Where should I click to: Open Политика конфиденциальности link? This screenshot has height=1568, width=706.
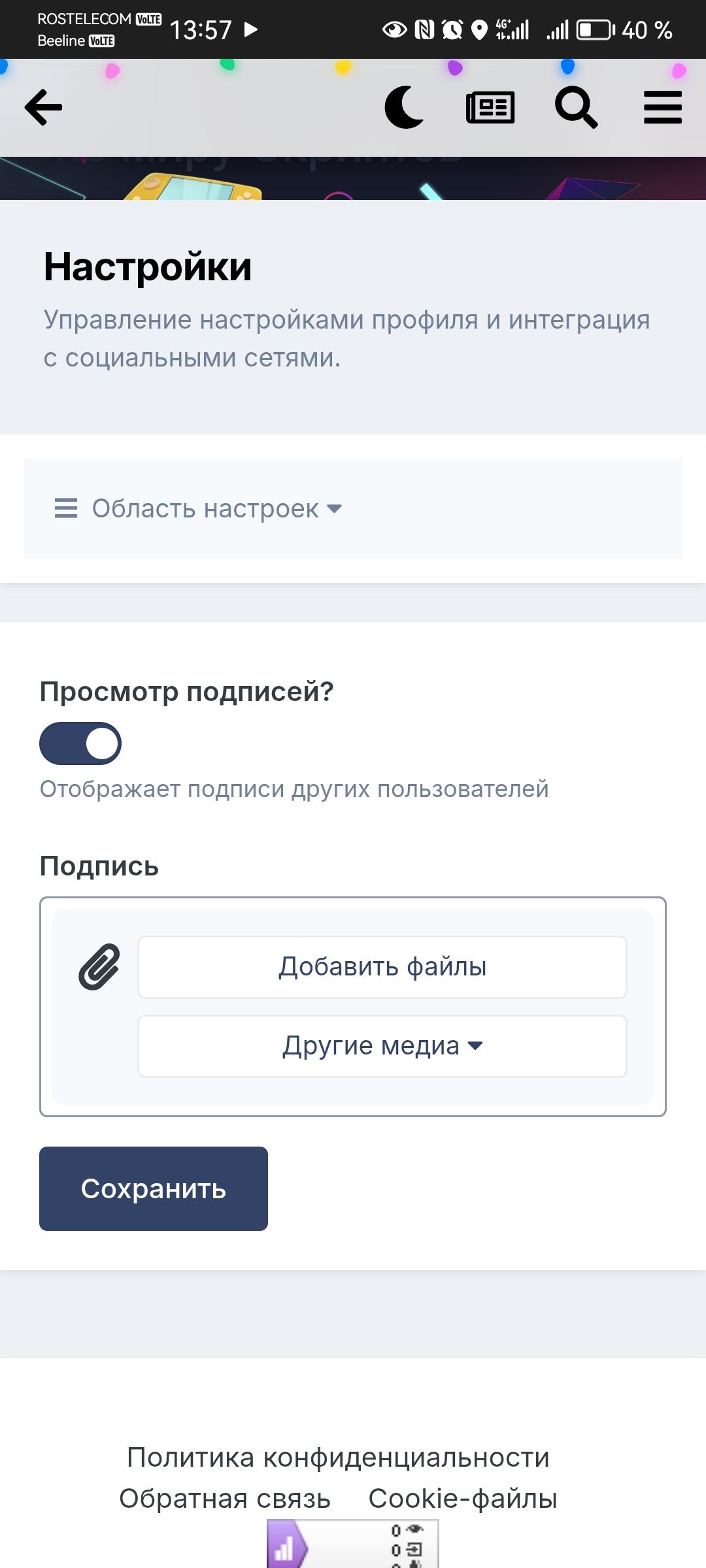pos(338,1458)
